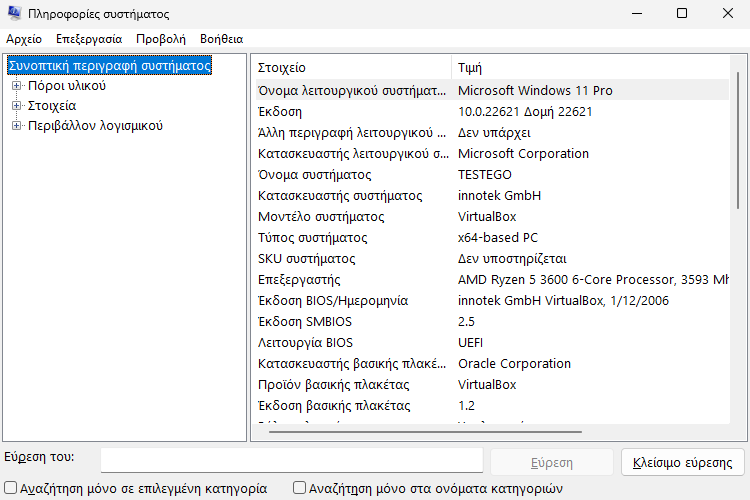
Task: Maximize the Πληροφορίες συστήματος window
Action: pyautogui.click(x=682, y=13)
